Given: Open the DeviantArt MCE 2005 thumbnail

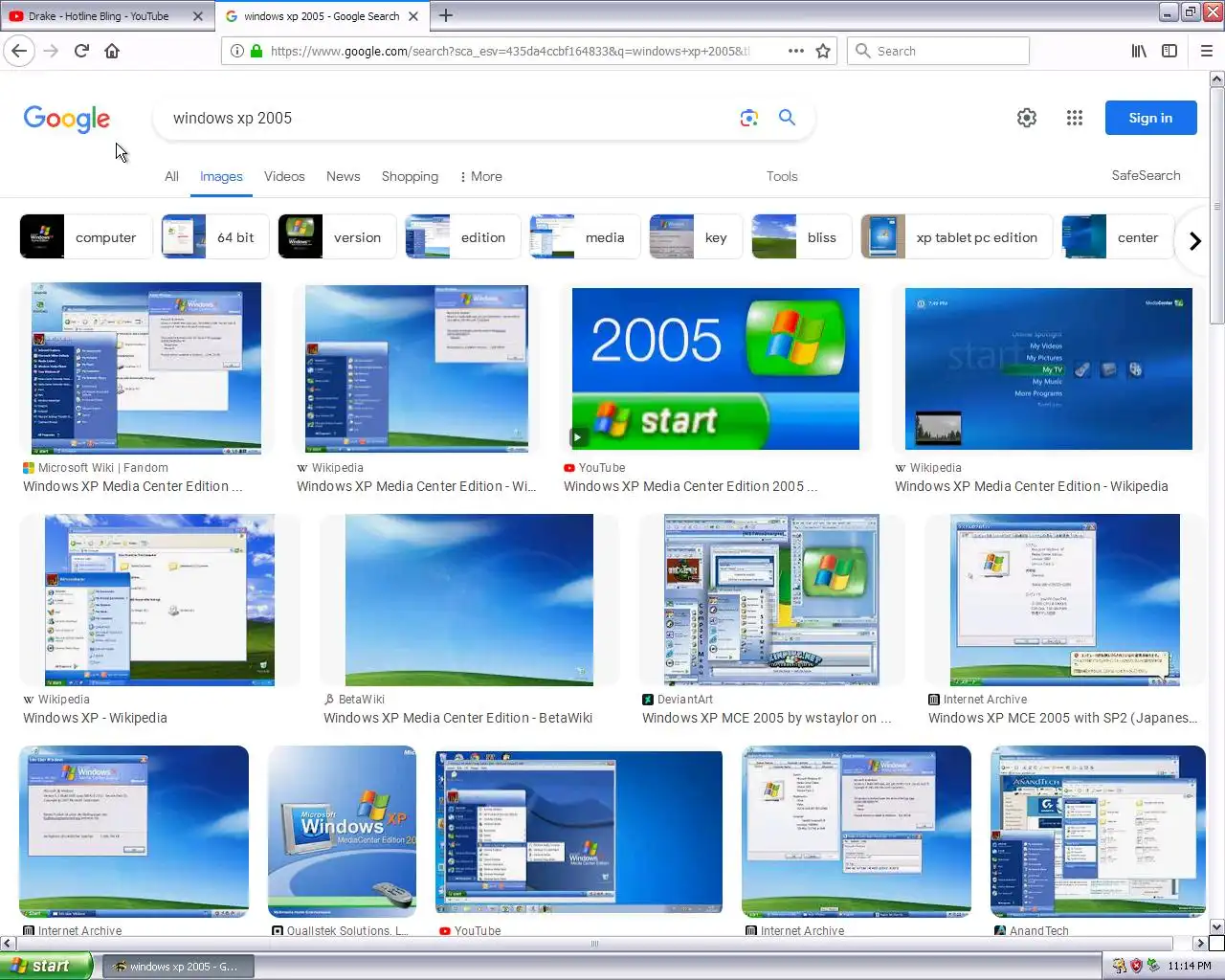Looking at the screenshot, I should tap(771, 599).
